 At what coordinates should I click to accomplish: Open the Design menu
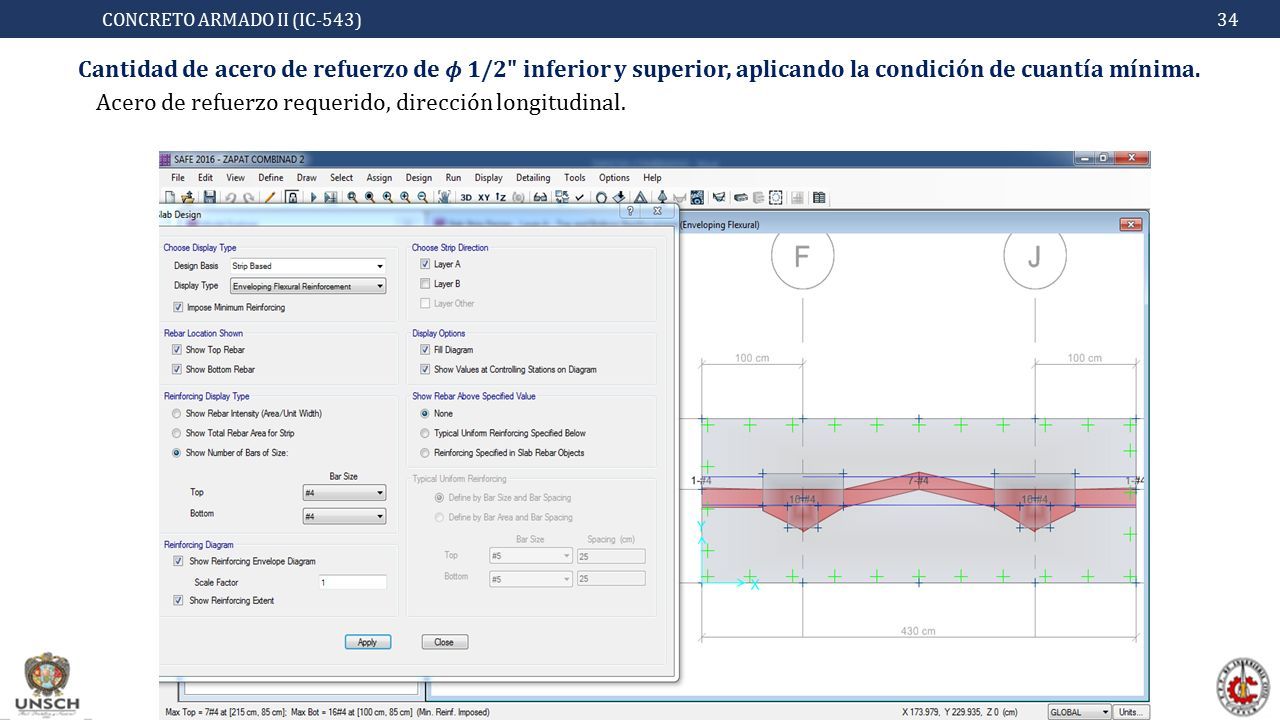click(419, 178)
